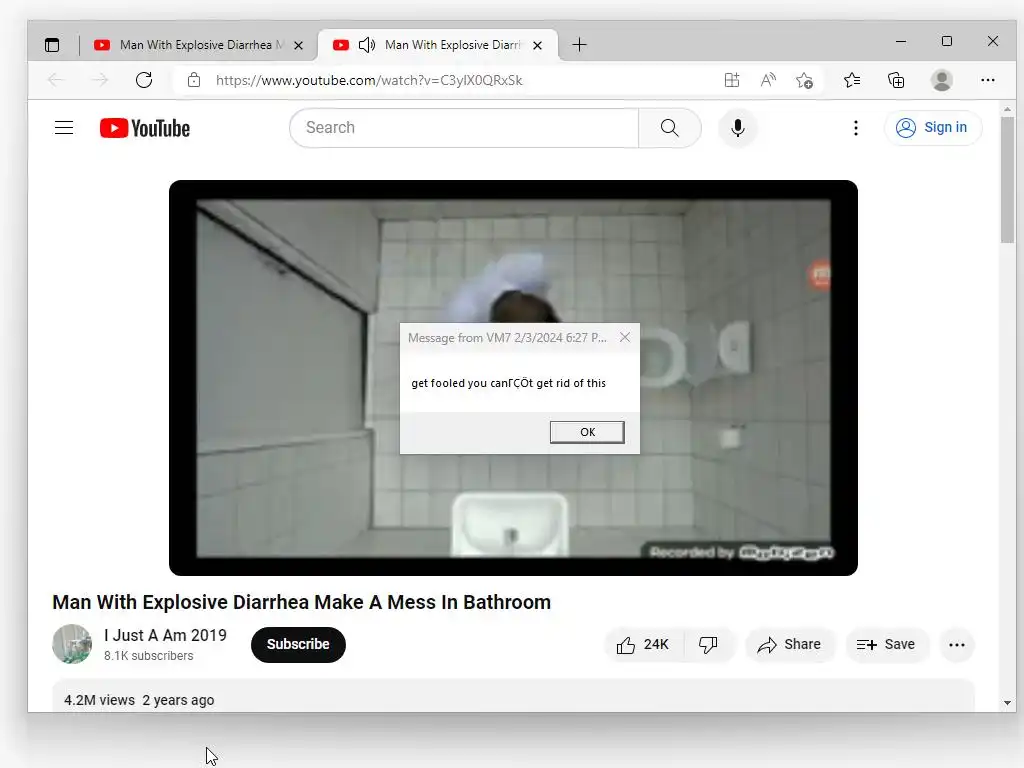1024x768 pixels.
Task: Close the VM7 message dialog
Action: click(x=625, y=337)
